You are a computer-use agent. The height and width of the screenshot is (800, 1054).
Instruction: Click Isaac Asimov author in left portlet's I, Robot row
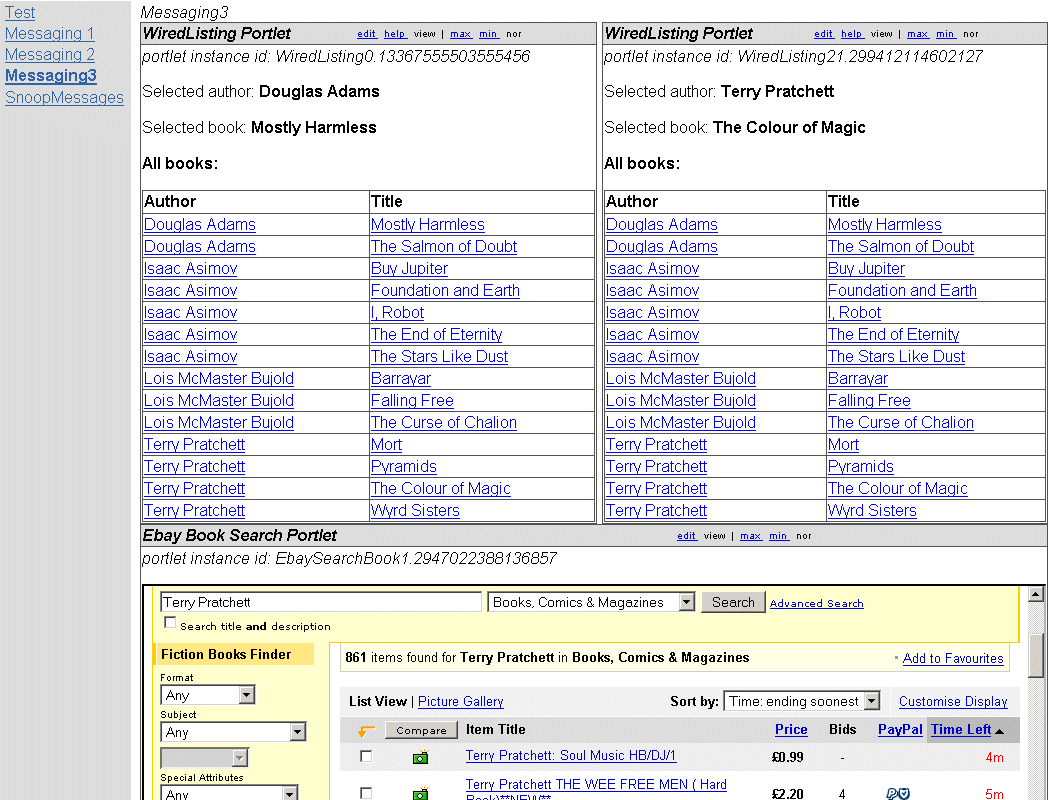(x=190, y=313)
